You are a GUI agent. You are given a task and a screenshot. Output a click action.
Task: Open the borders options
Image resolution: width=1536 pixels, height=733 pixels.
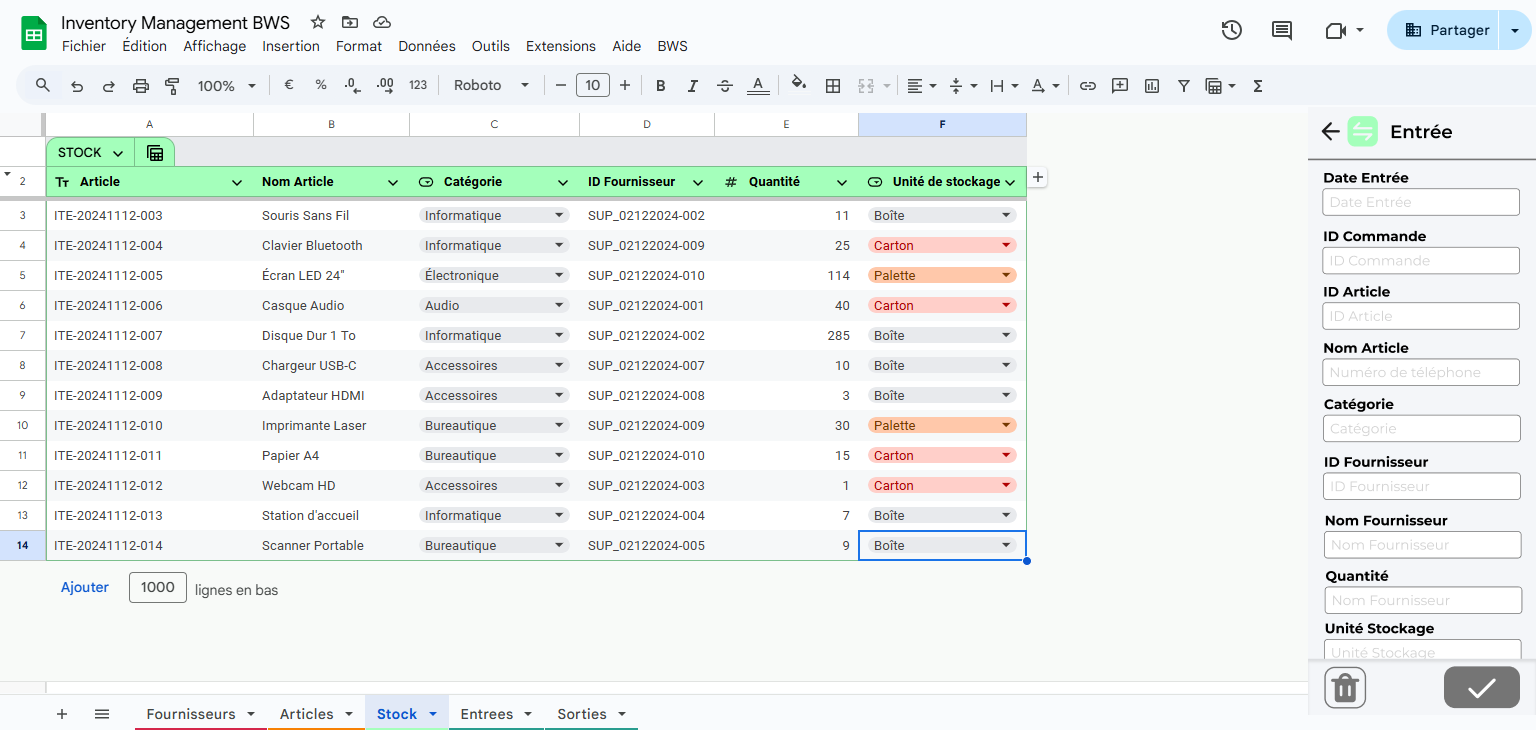(x=832, y=86)
